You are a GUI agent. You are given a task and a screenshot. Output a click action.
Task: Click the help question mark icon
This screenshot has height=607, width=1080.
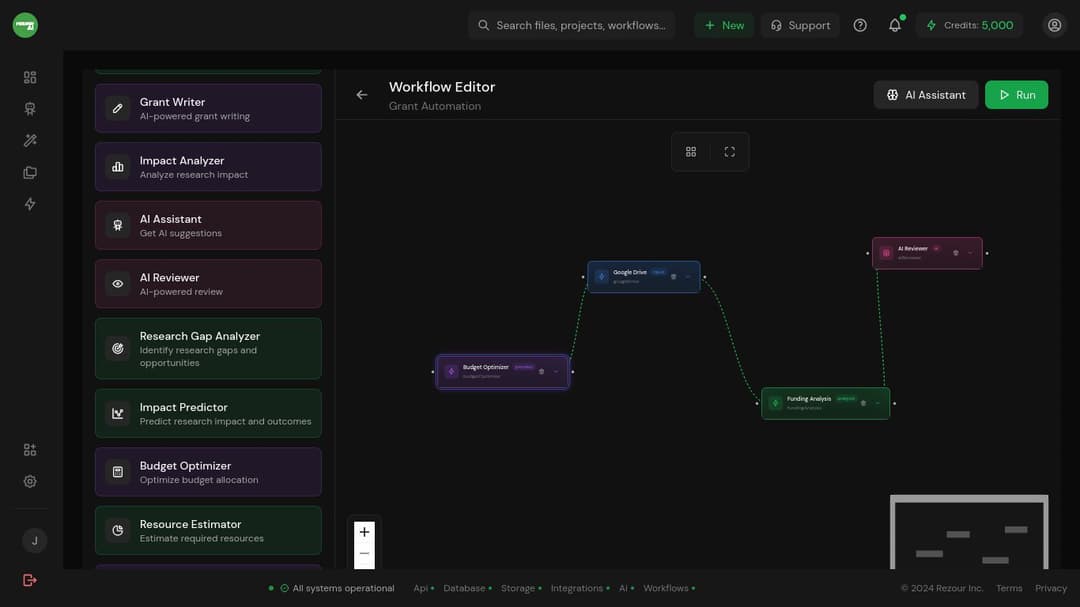(x=860, y=25)
